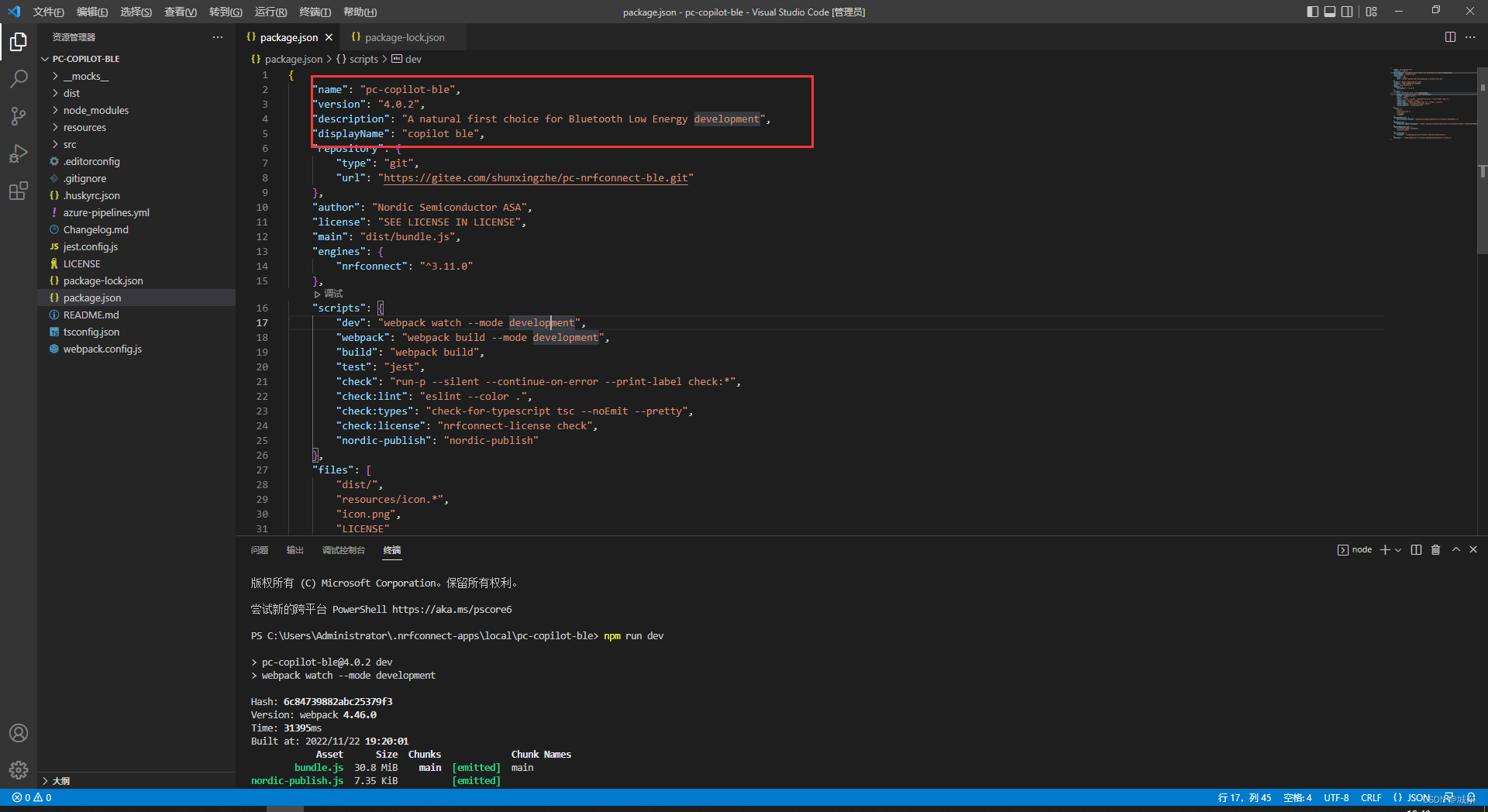Kill the terminal with the trash icon
1488x812 pixels.
pos(1435,550)
